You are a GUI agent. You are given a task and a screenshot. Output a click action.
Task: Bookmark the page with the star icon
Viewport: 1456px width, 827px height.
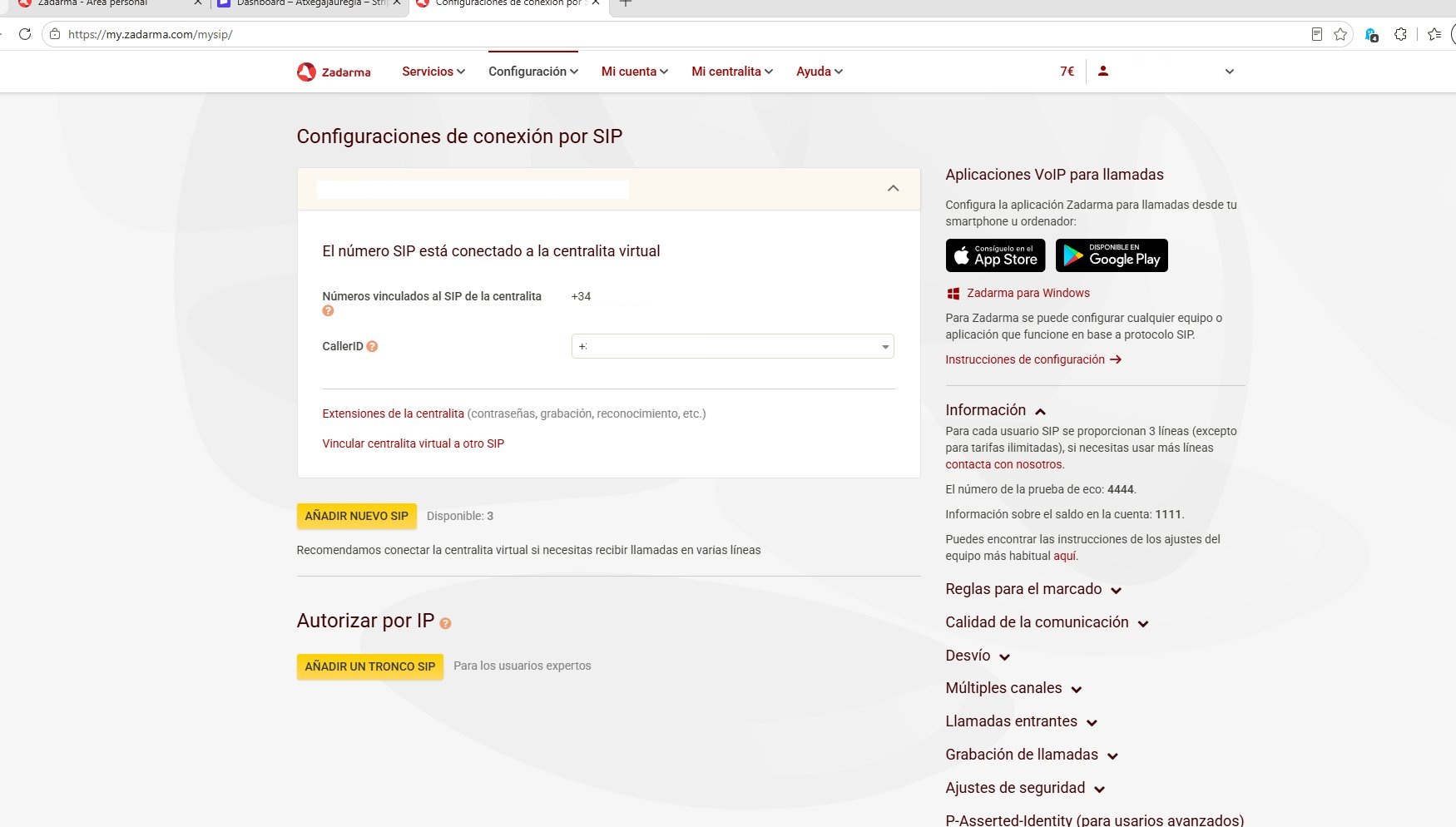pos(1340,34)
